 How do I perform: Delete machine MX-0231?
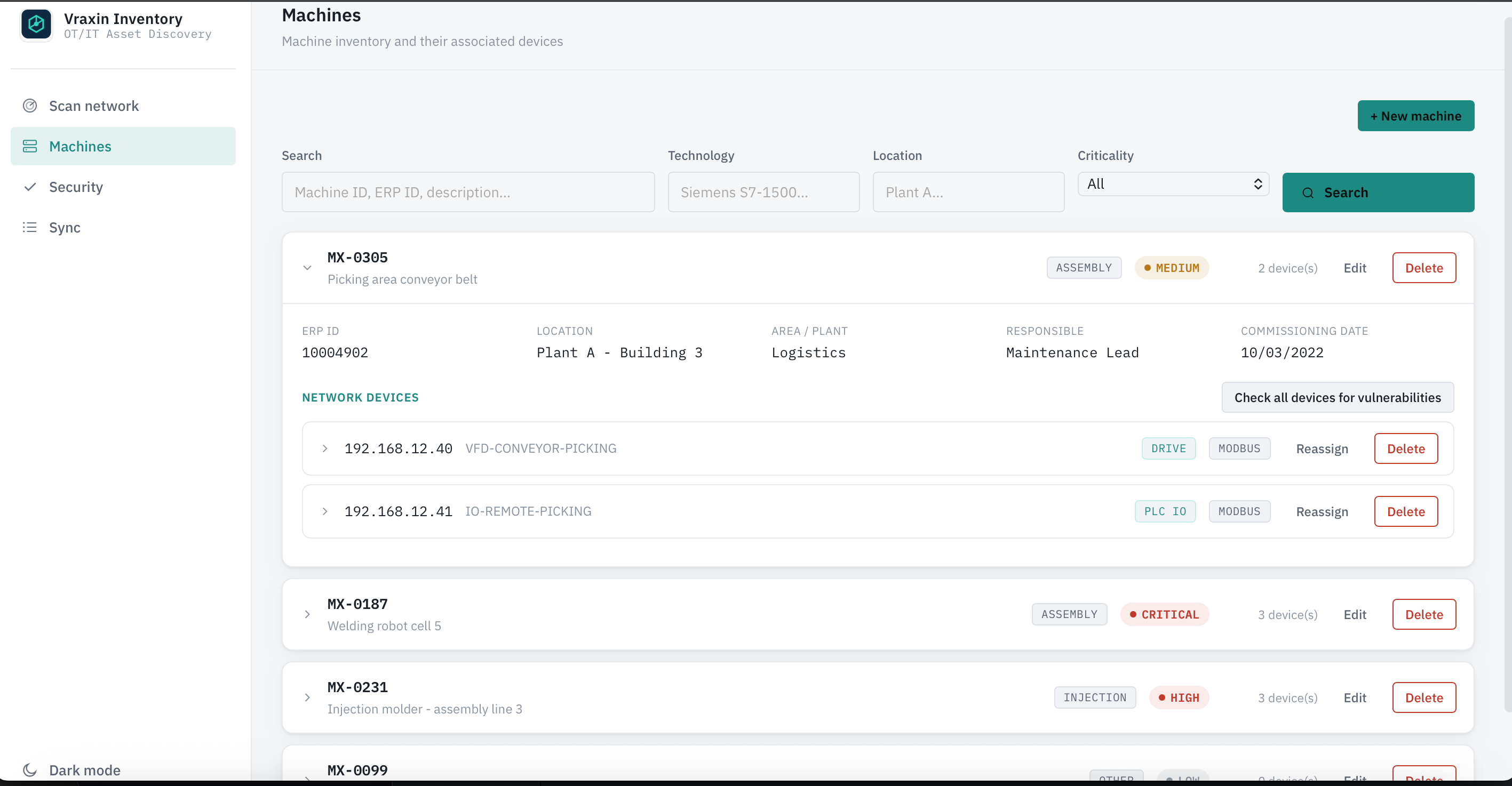[1423, 697]
